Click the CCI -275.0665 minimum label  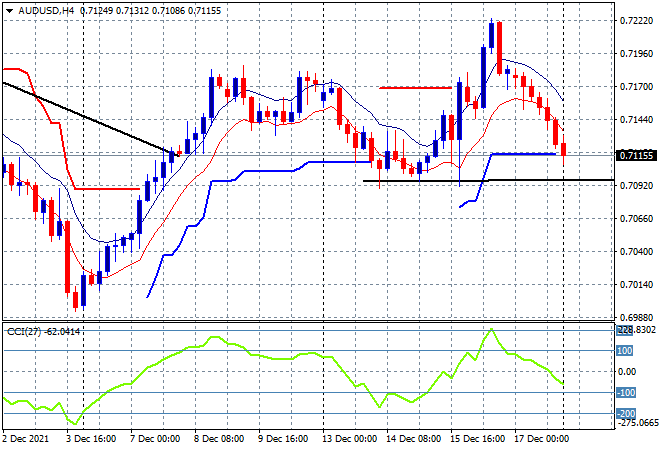pos(638,423)
